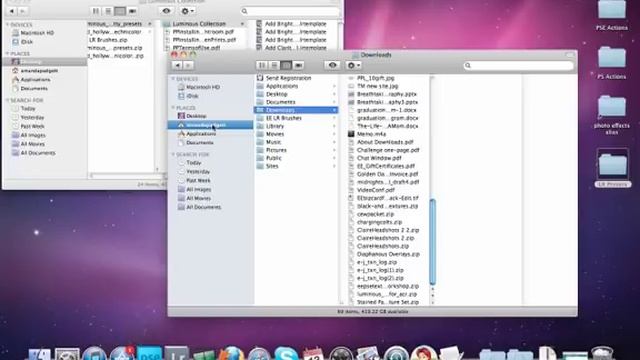640x360 pixels.
Task: Collapse DEVICES section in Downloads window sidebar
Action: pos(173,79)
